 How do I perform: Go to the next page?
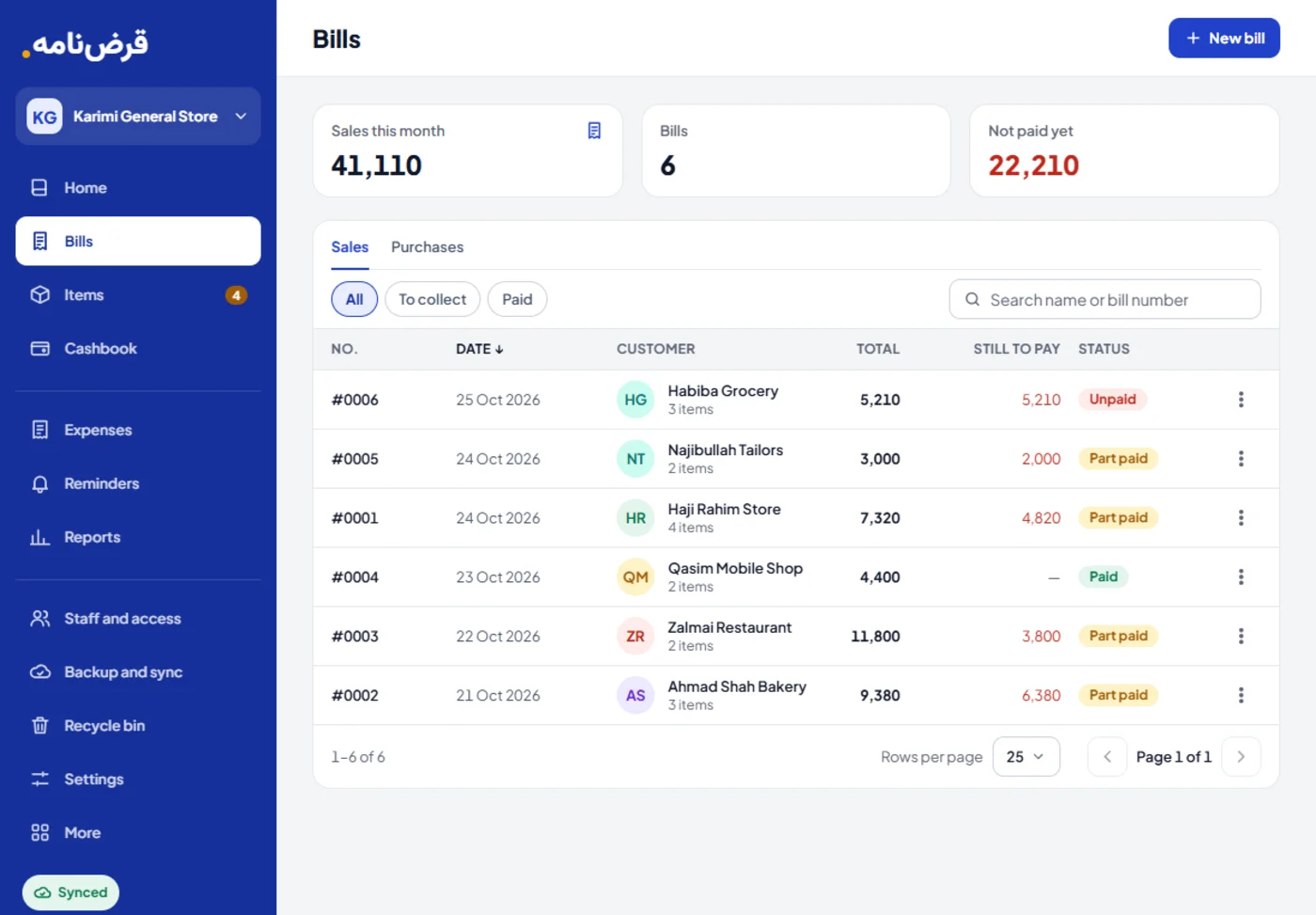(x=1241, y=757)
